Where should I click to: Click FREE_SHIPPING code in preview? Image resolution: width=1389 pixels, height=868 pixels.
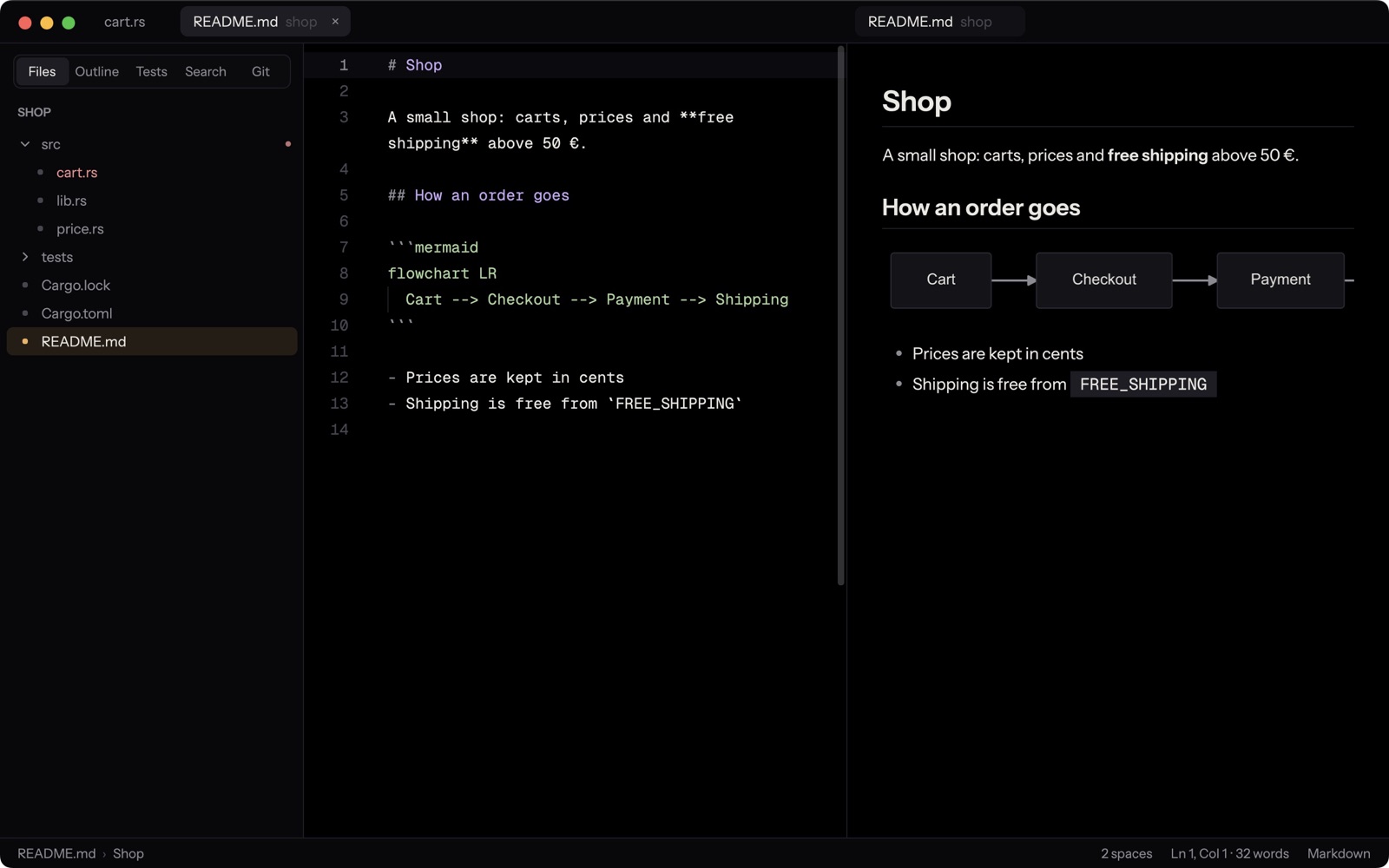1143,385
